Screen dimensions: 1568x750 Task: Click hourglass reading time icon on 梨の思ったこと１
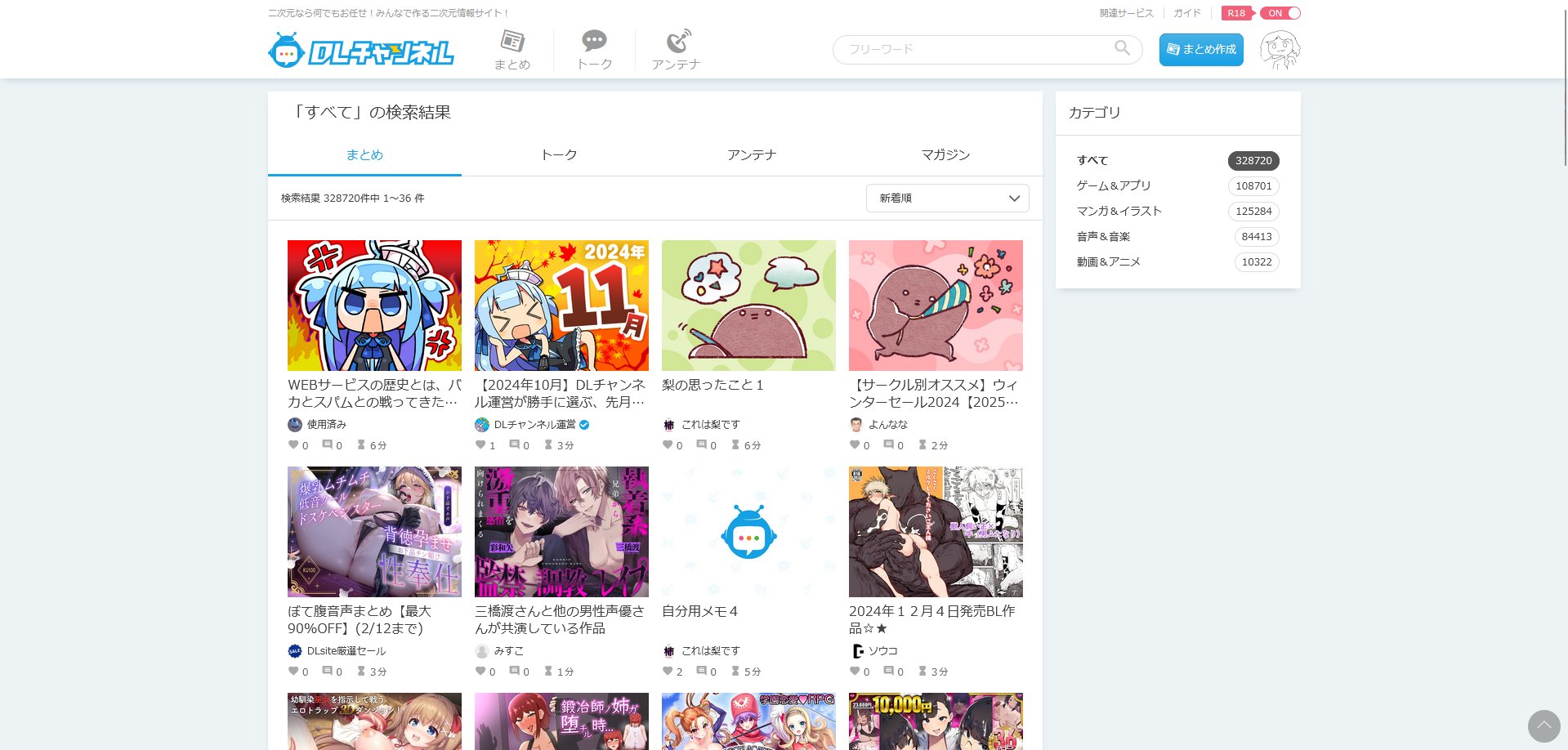(x=735, y=445)
